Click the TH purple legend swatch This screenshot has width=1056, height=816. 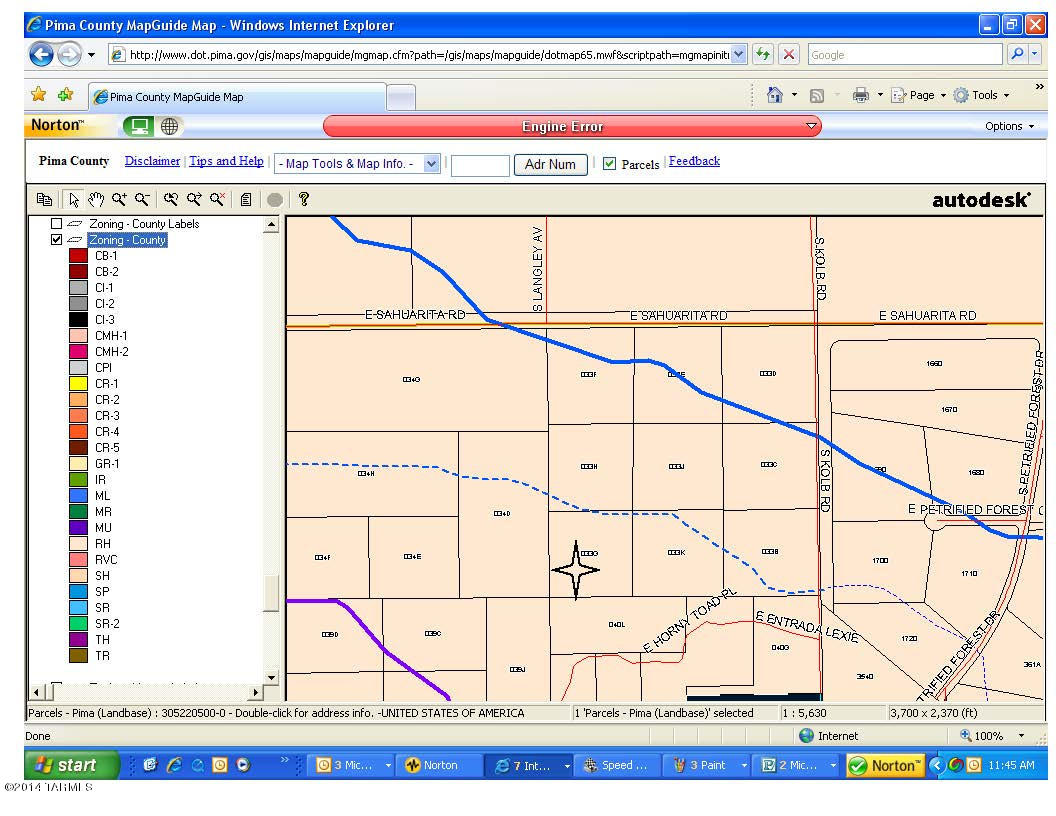tap(78, 640)
